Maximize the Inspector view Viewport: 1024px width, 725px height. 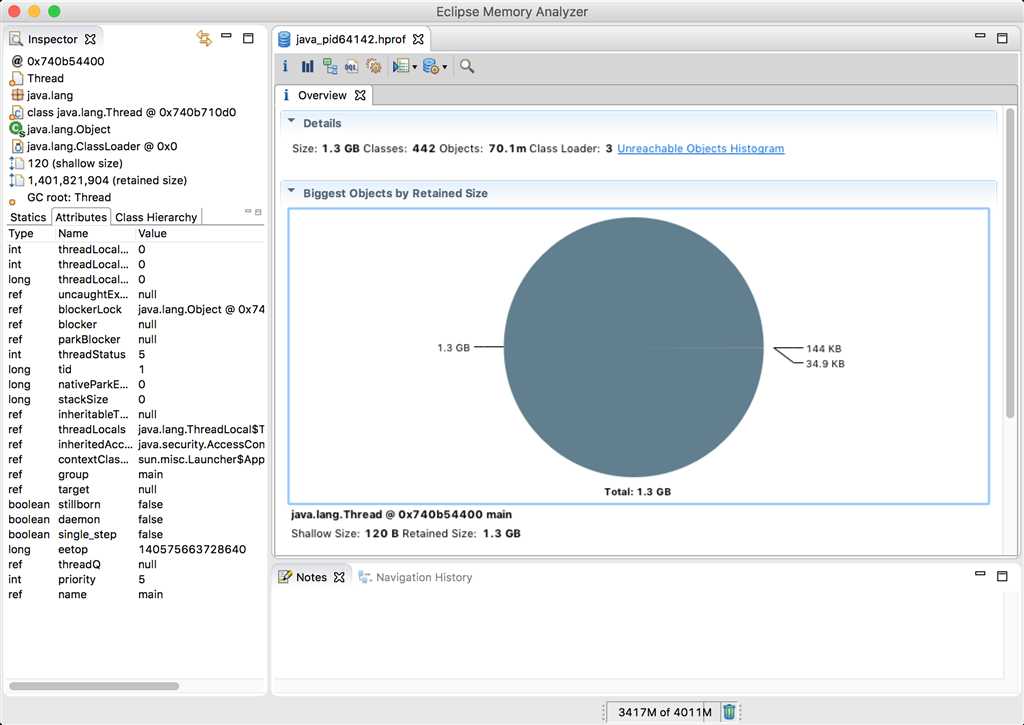[x=248, y=38]
